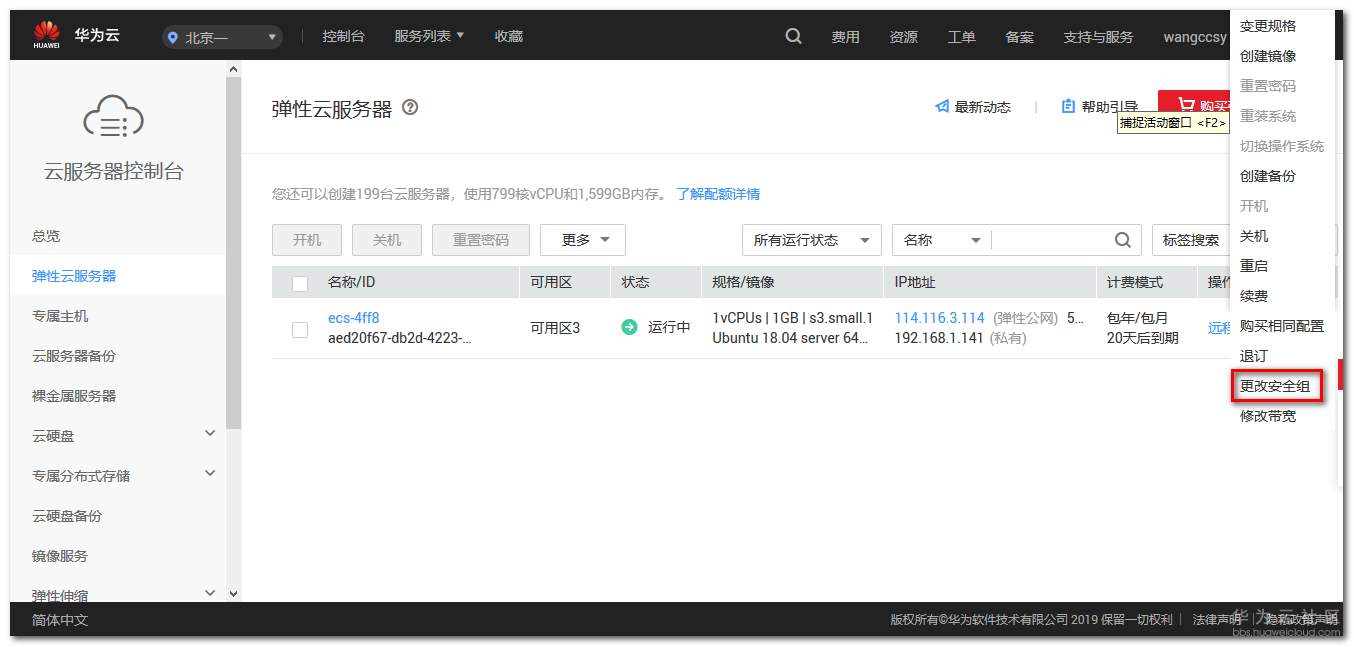Open the 法律声明 footer link
This screenshot has height=647, width=1354.
(x=1217, y=620)
